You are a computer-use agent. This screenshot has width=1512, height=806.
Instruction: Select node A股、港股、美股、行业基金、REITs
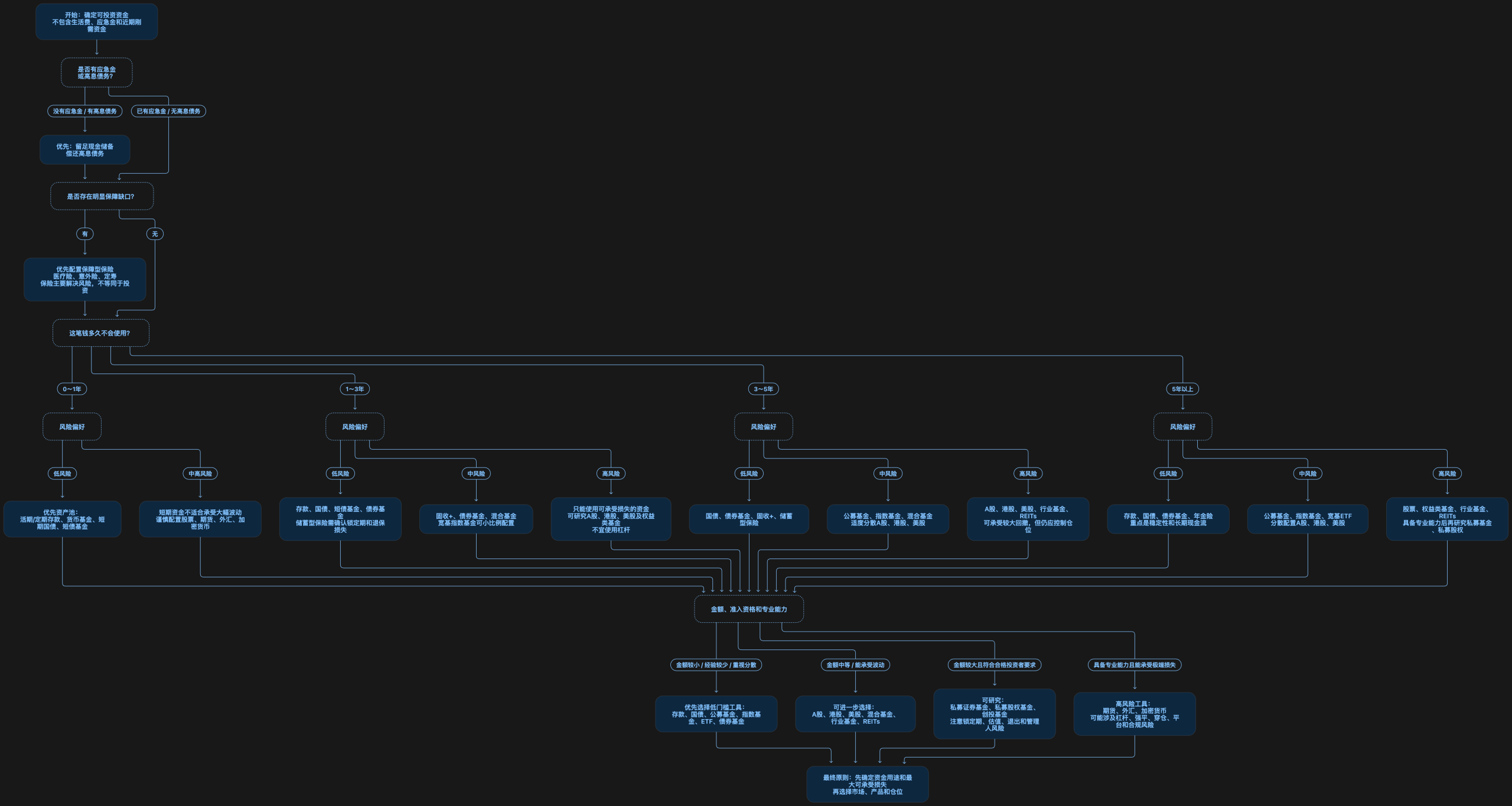pos(1028,519)
